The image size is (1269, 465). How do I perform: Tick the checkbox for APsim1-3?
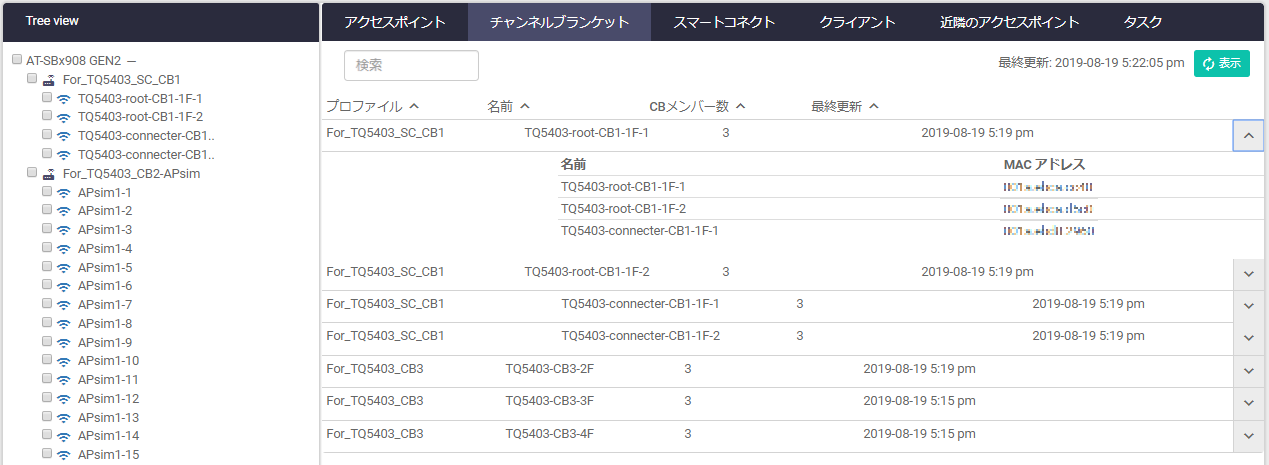coord(47,229)
